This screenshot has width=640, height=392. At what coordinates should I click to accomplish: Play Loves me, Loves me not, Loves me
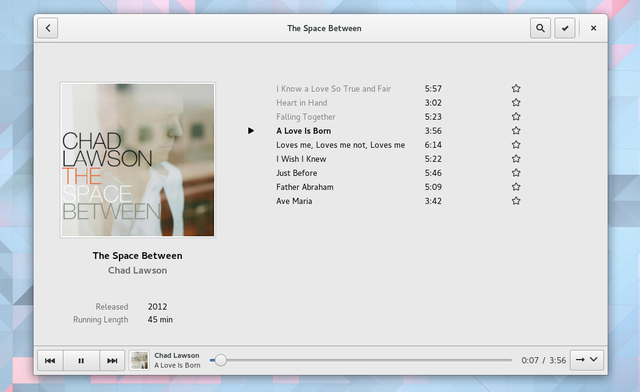340,145
